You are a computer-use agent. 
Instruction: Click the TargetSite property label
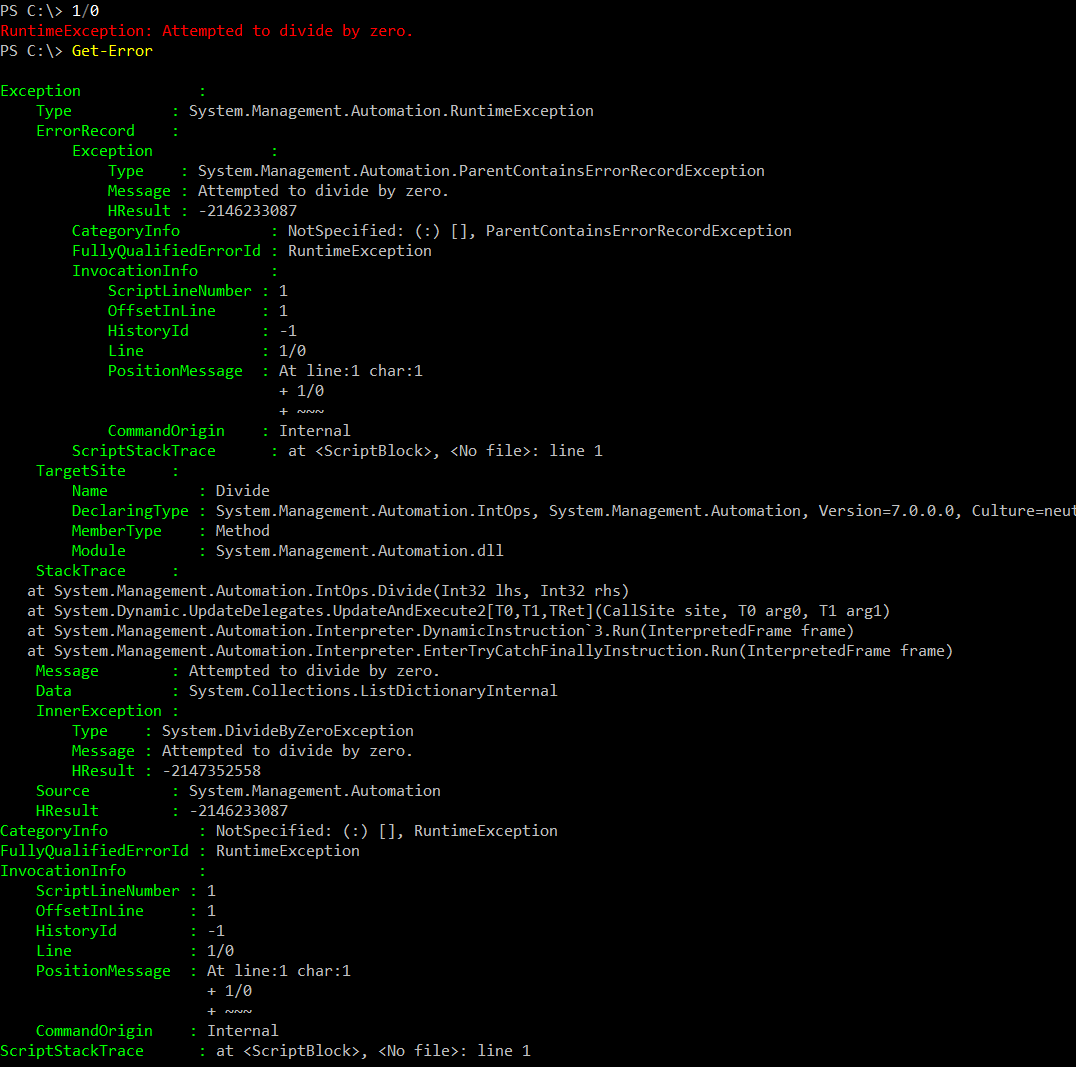point(81,470)
